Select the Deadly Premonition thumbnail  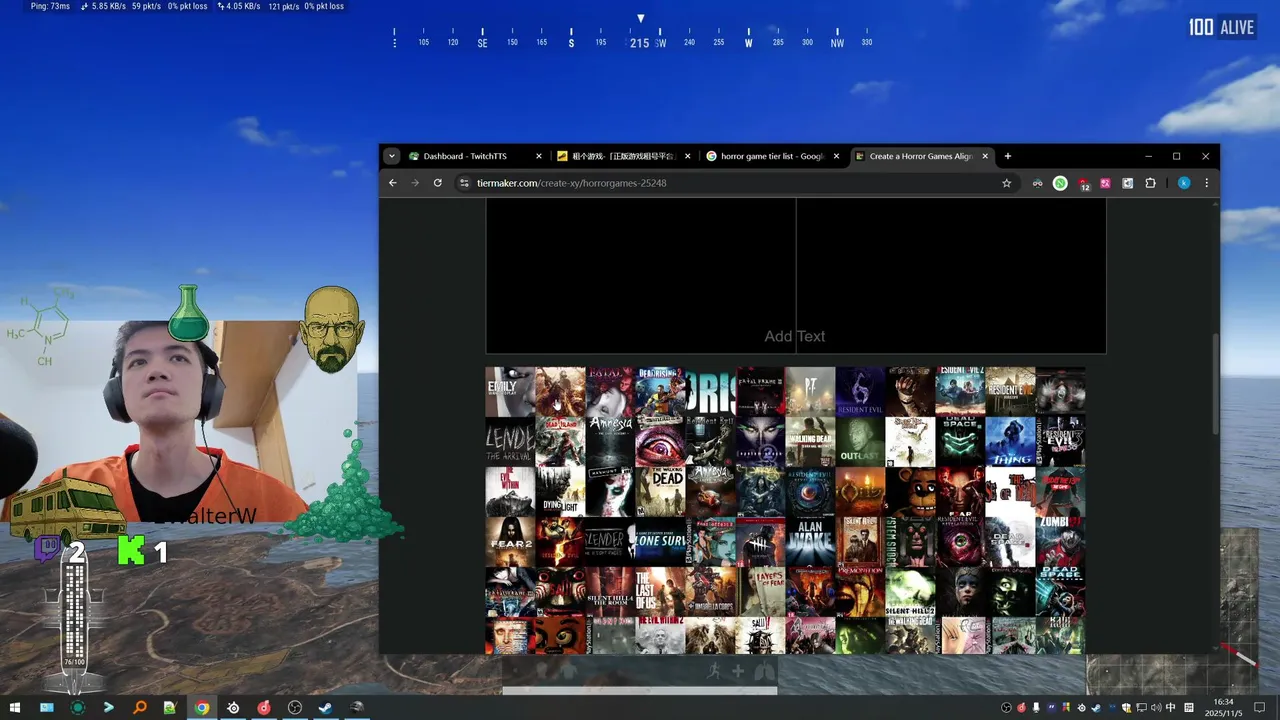pos(860,592)
